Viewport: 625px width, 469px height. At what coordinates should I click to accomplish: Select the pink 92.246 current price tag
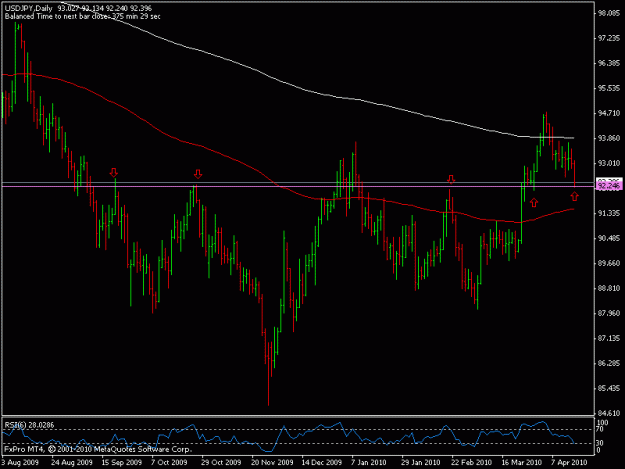point(609,186)
